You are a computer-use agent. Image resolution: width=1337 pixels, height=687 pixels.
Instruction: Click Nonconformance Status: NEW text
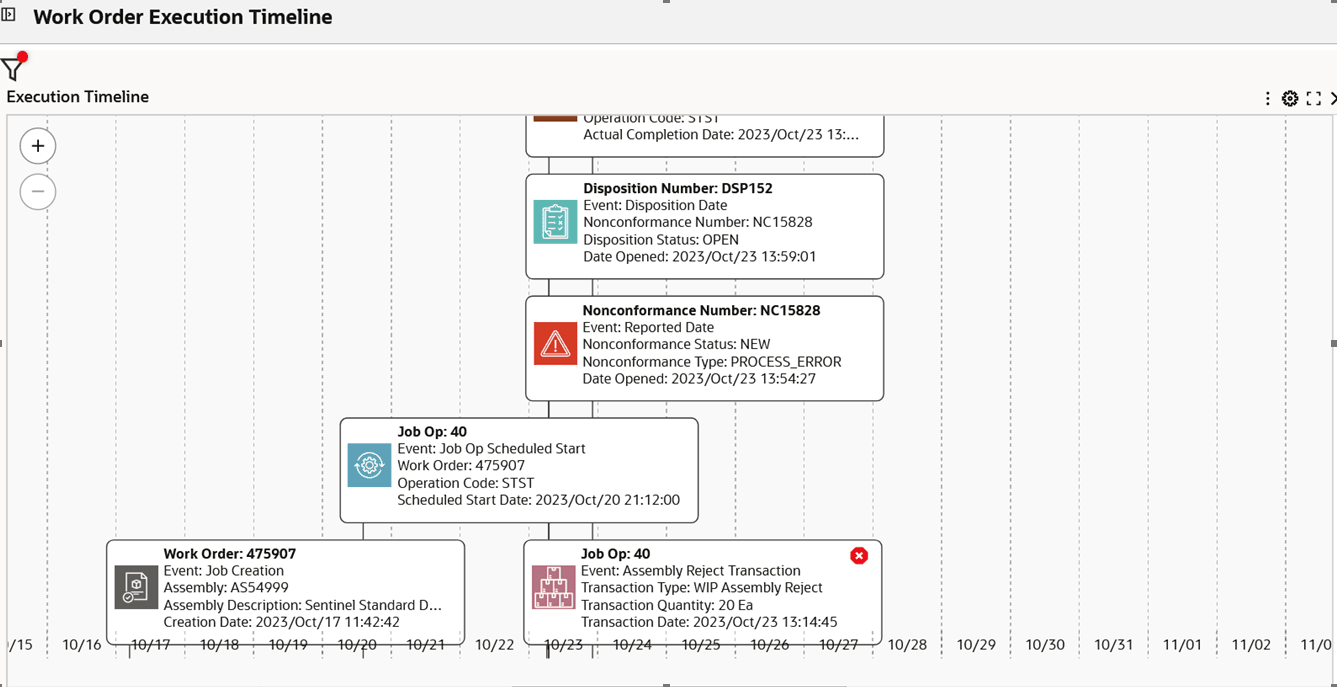click(677, 344)
